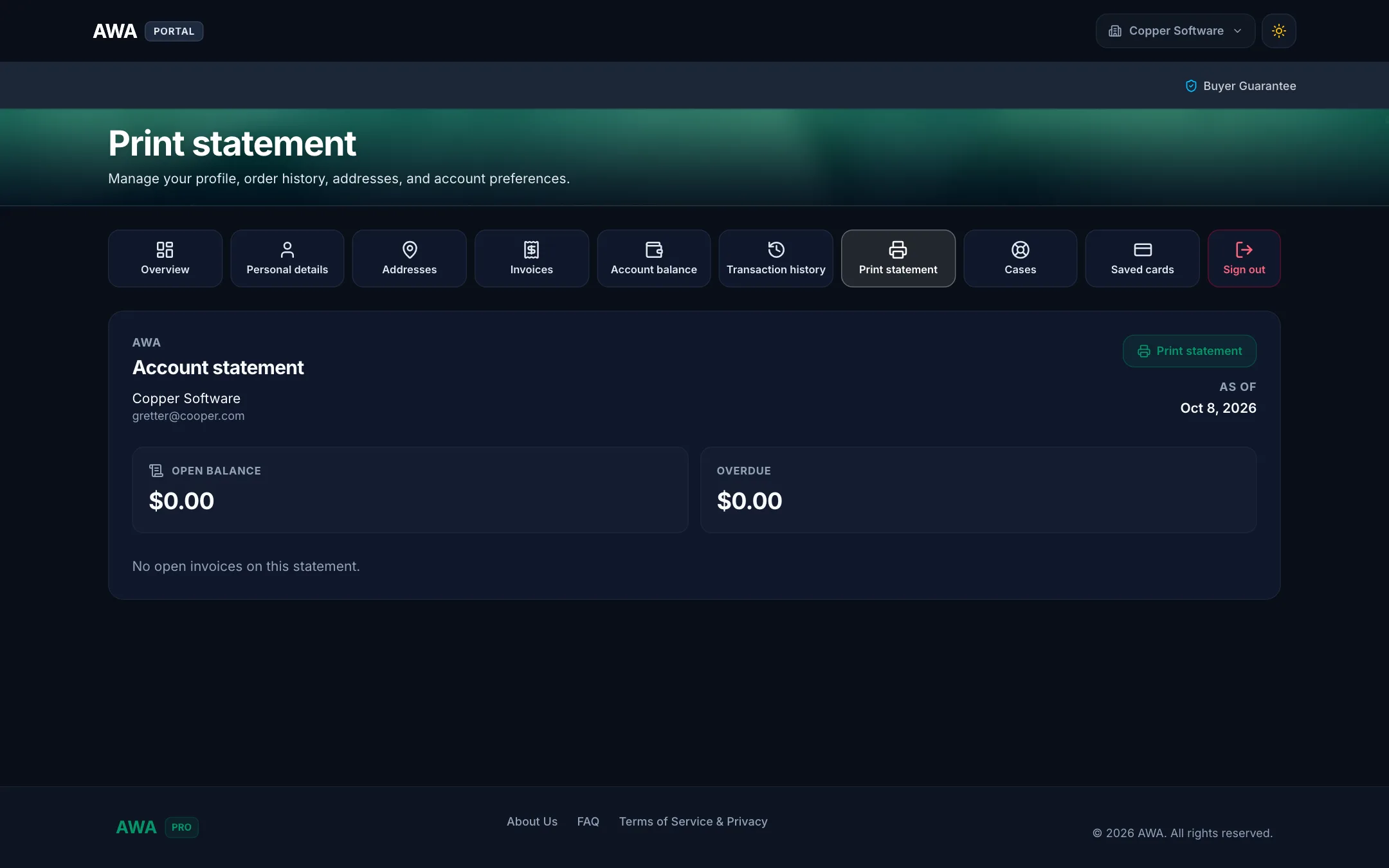The image size is (1389, 868).
Task: Open Terms of Service & Privacy link
Action: [x=693, y=822]
